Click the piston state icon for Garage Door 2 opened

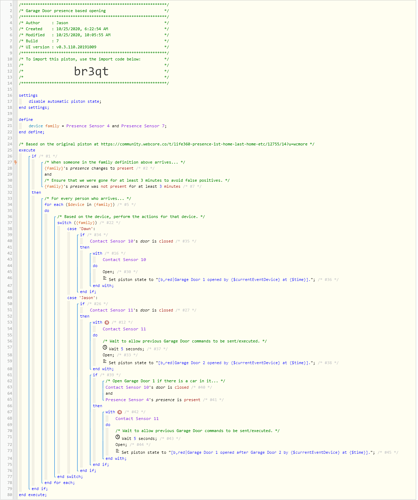(x=104, y=361)
